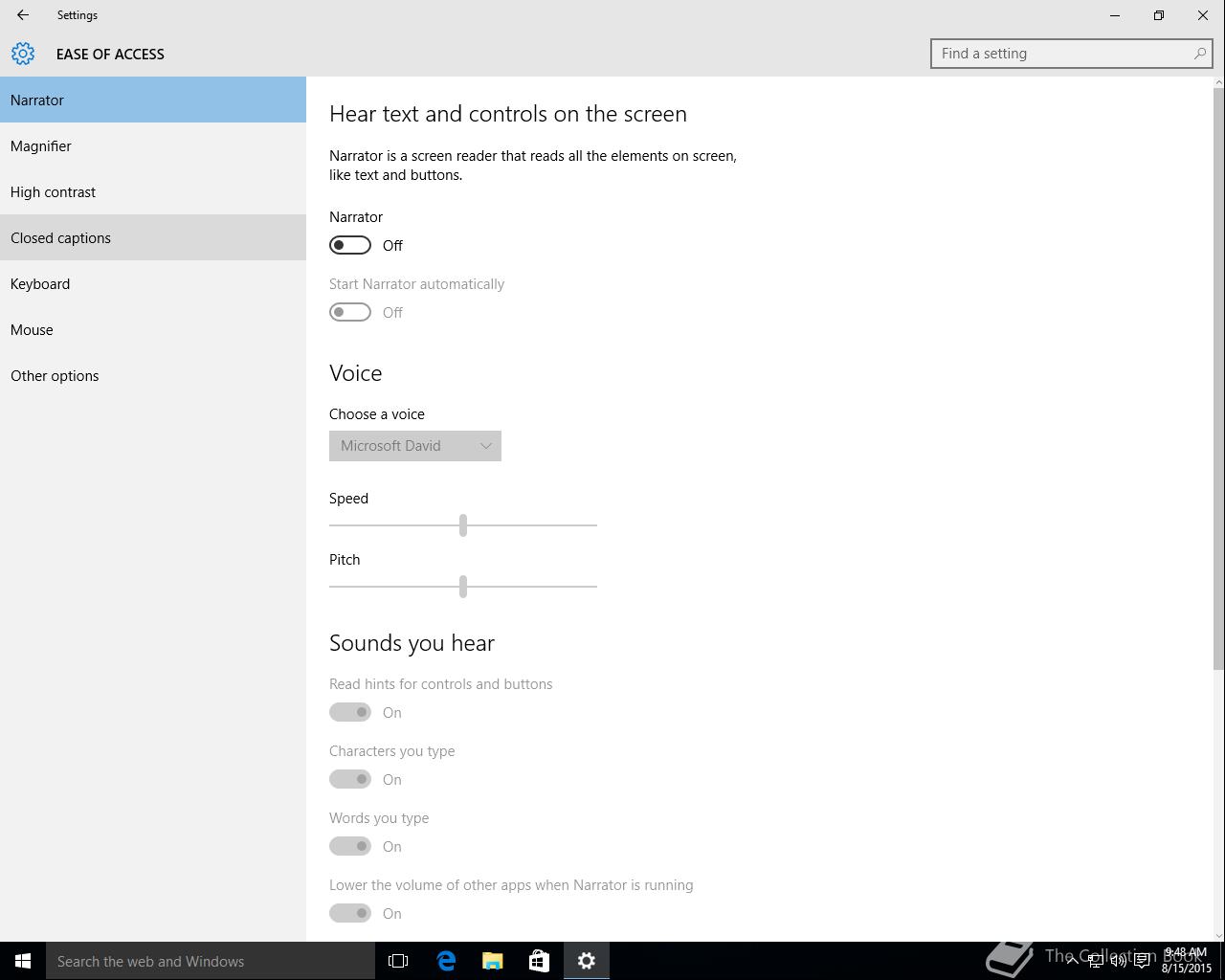This screenshot has height=980, width=1225.
Task: Open the Store app from the taskbar
Action: coord(540,961)
